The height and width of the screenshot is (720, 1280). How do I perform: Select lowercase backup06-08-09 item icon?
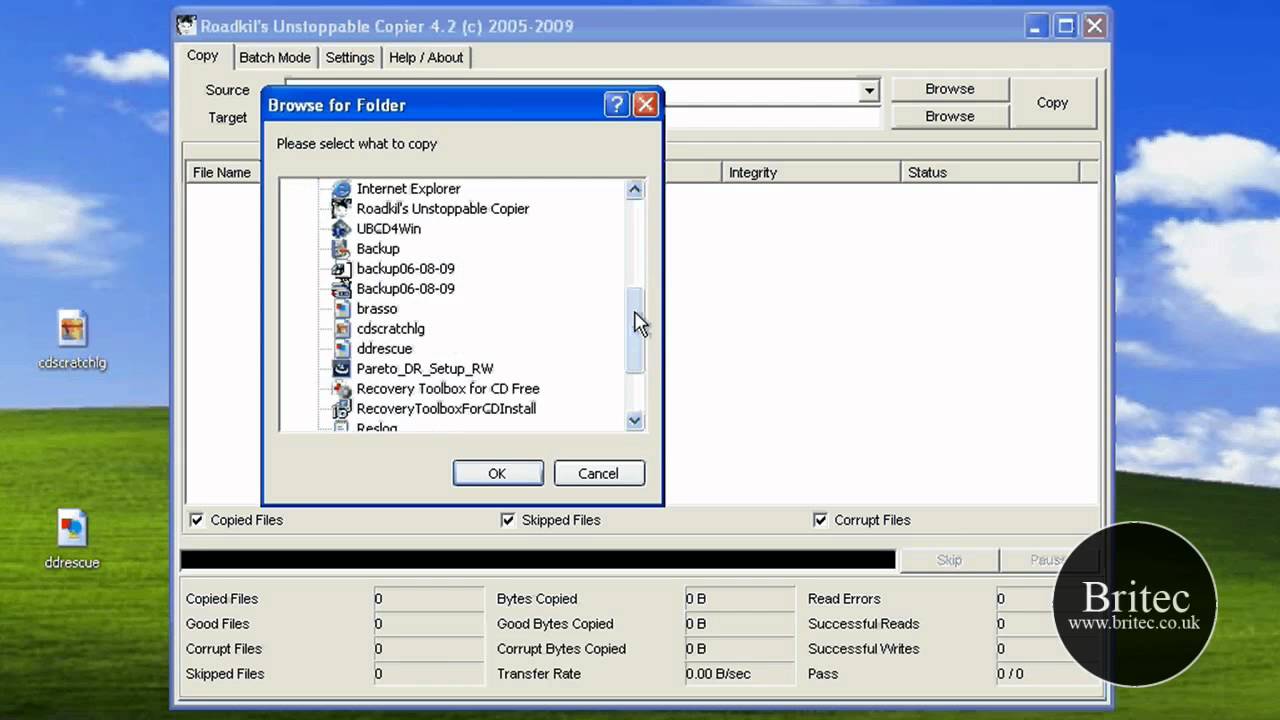341,268
